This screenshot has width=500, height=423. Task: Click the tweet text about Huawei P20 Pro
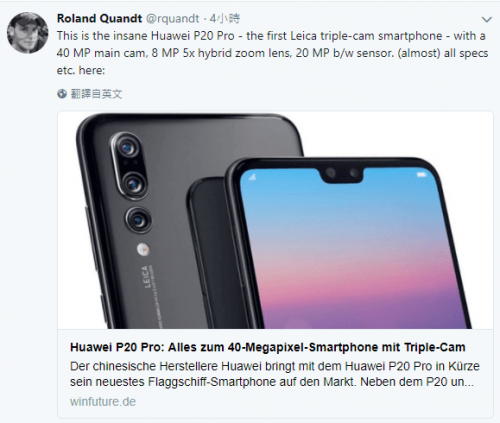[272, 53]
